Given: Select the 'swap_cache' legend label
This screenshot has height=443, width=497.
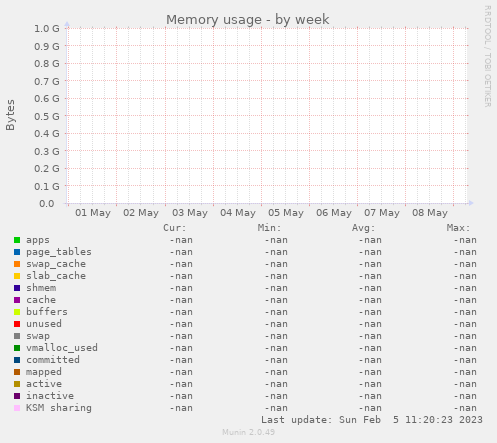Looking at the screenshot, I should point(56,264).
